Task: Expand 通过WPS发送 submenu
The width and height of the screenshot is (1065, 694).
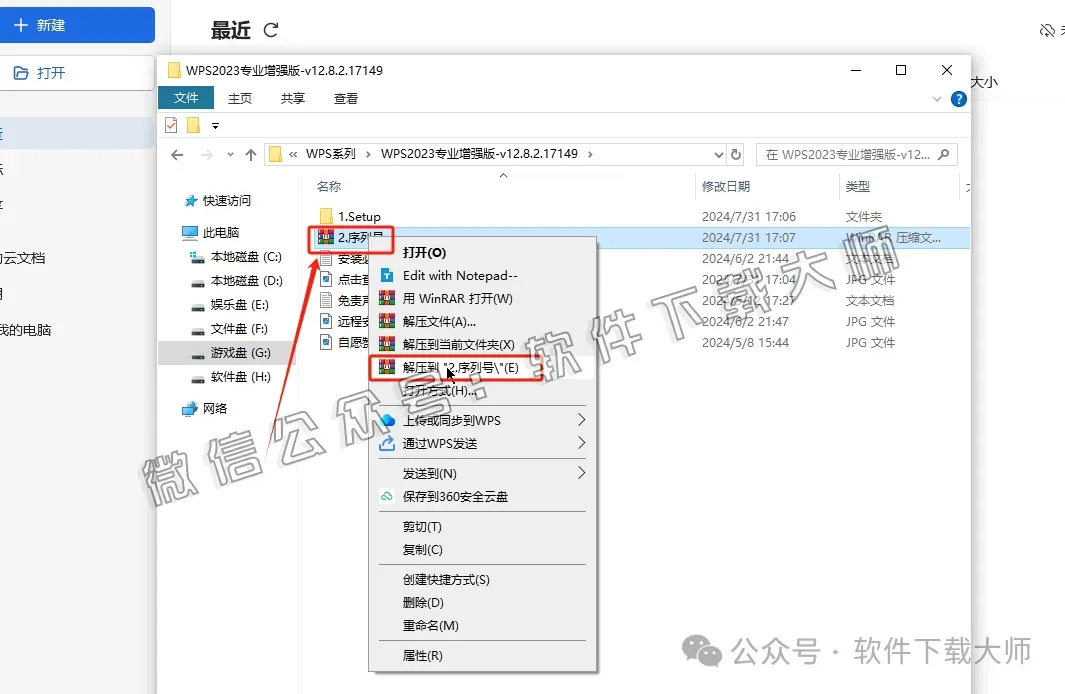Action: coord(483,443)
